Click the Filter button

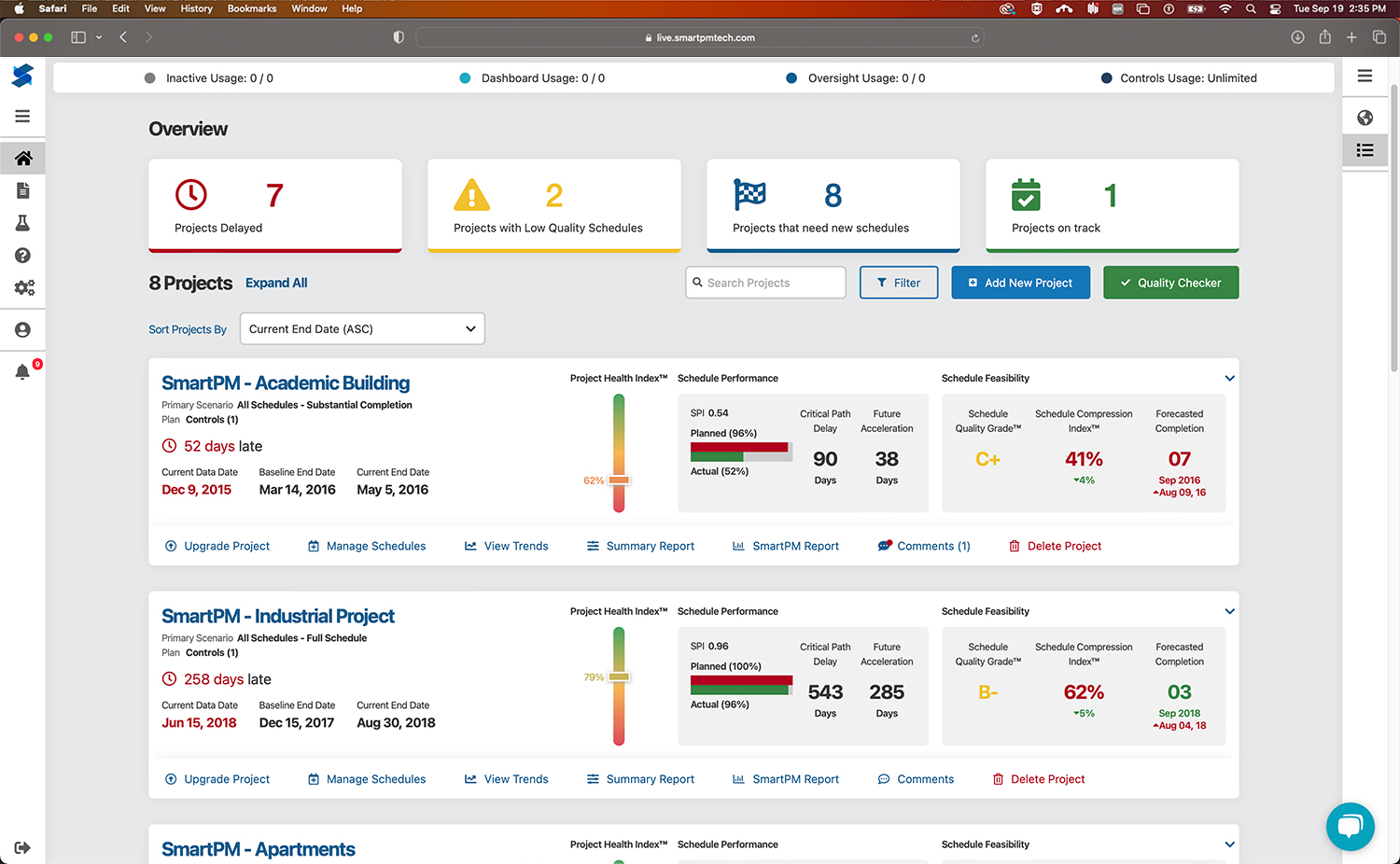click(x=899, y=283)
